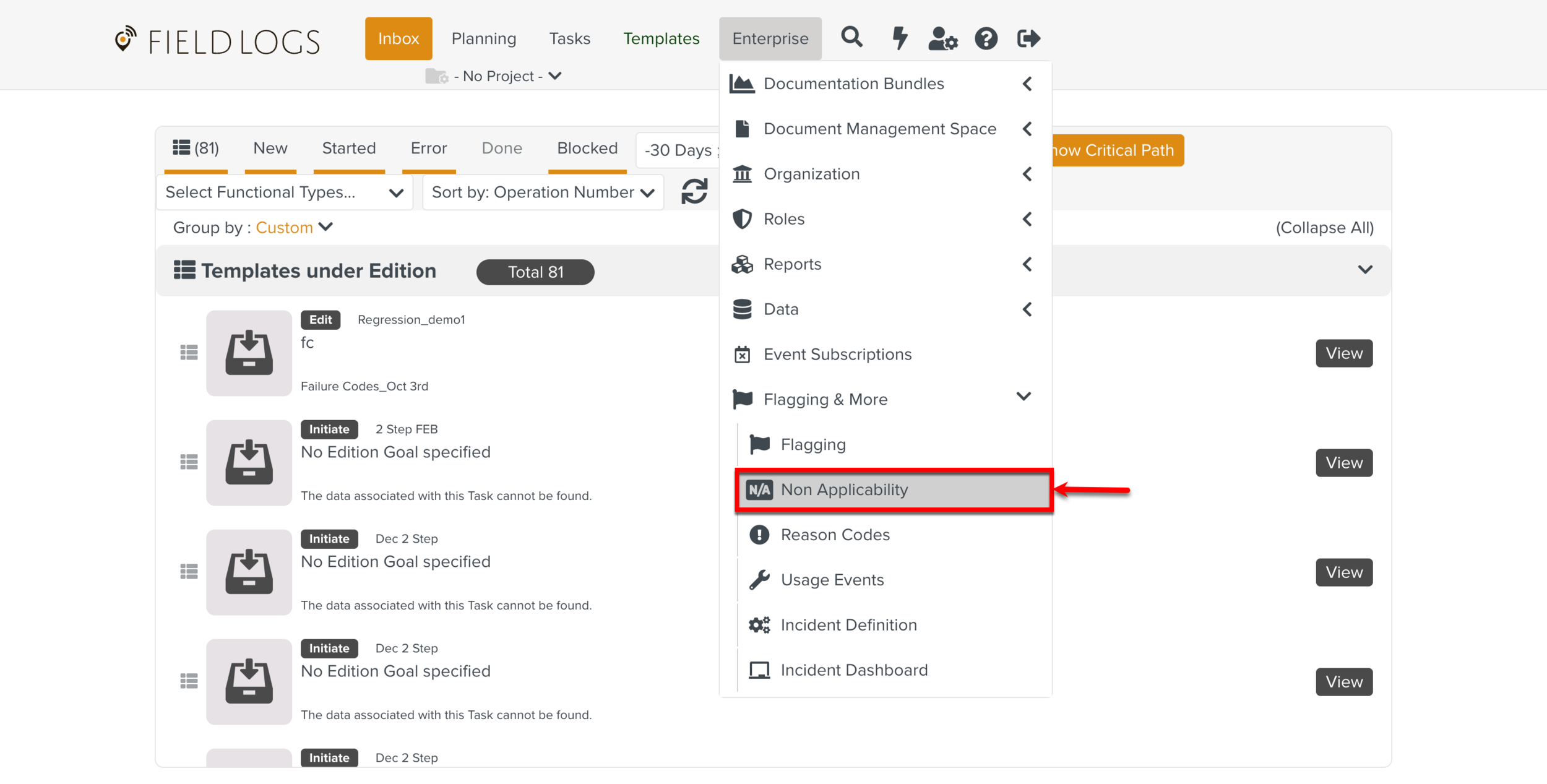Click the drag handle icon beside 2 Step FEB task
Viewport: 1547px width, 784px height.
[189, 462]
